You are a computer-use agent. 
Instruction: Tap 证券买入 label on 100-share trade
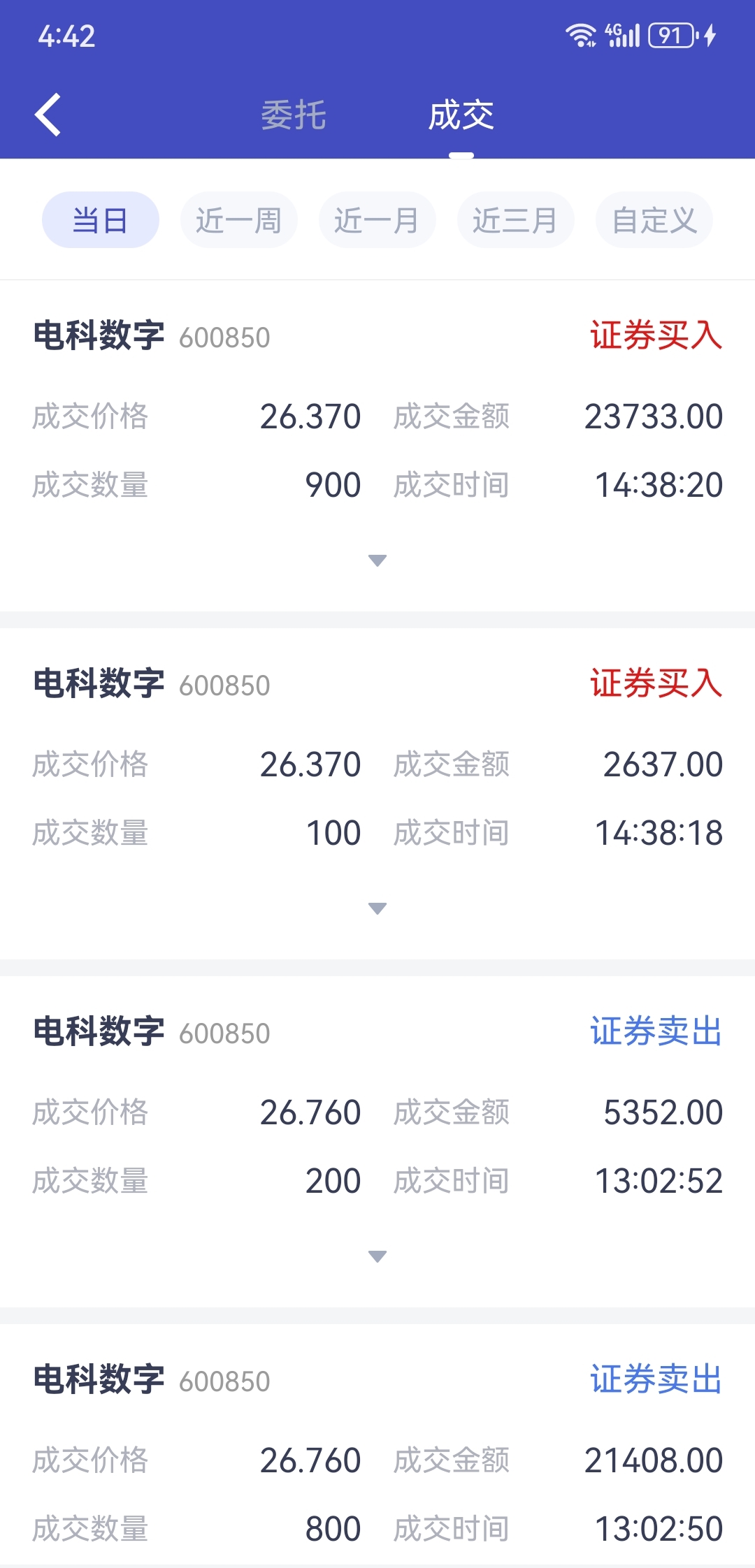click(x=656, y=683)
